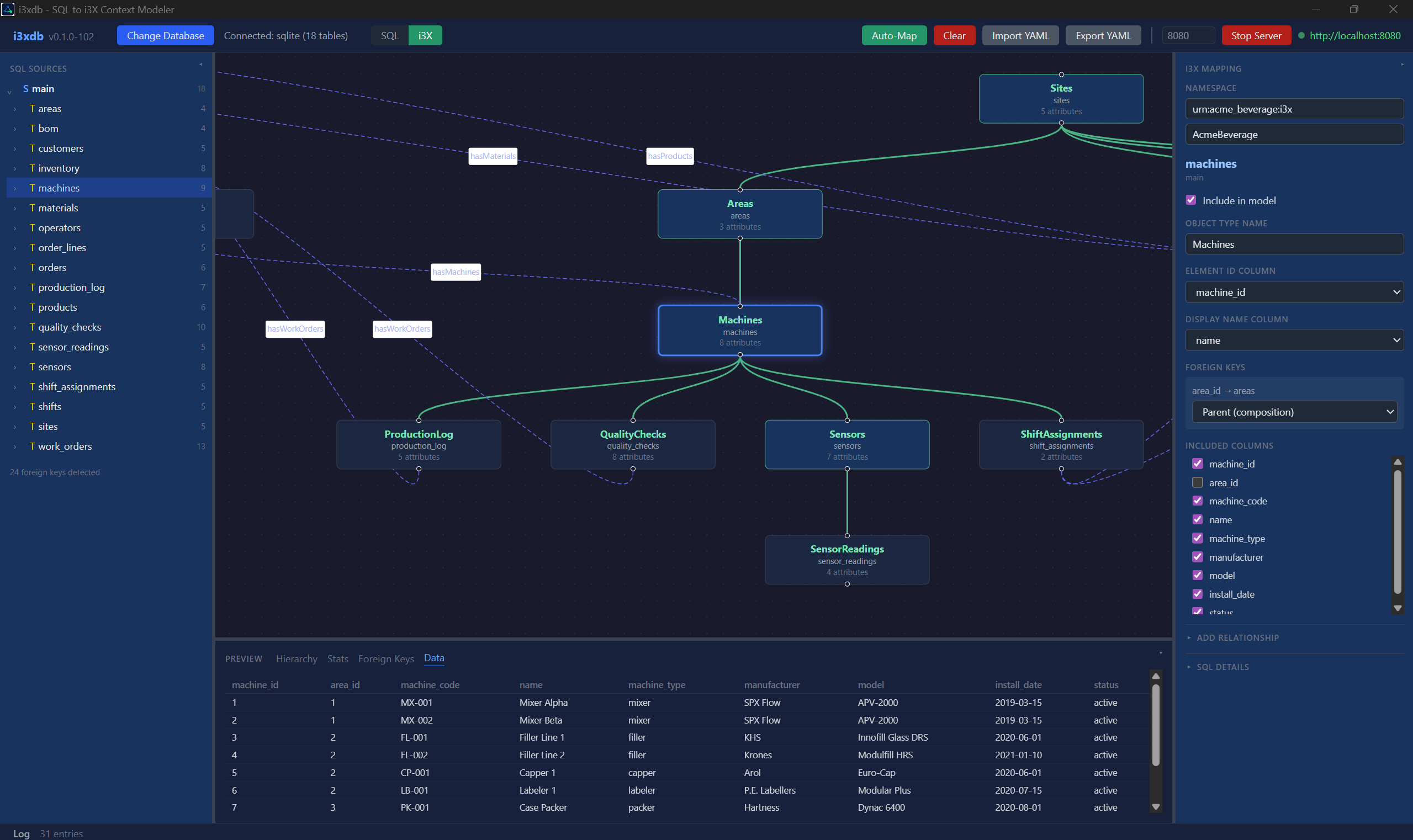Viewport: 1413px width, 840px height.
Task: Open the Hierarchy tab in the preview panel
Action: [x=296, y=658]
